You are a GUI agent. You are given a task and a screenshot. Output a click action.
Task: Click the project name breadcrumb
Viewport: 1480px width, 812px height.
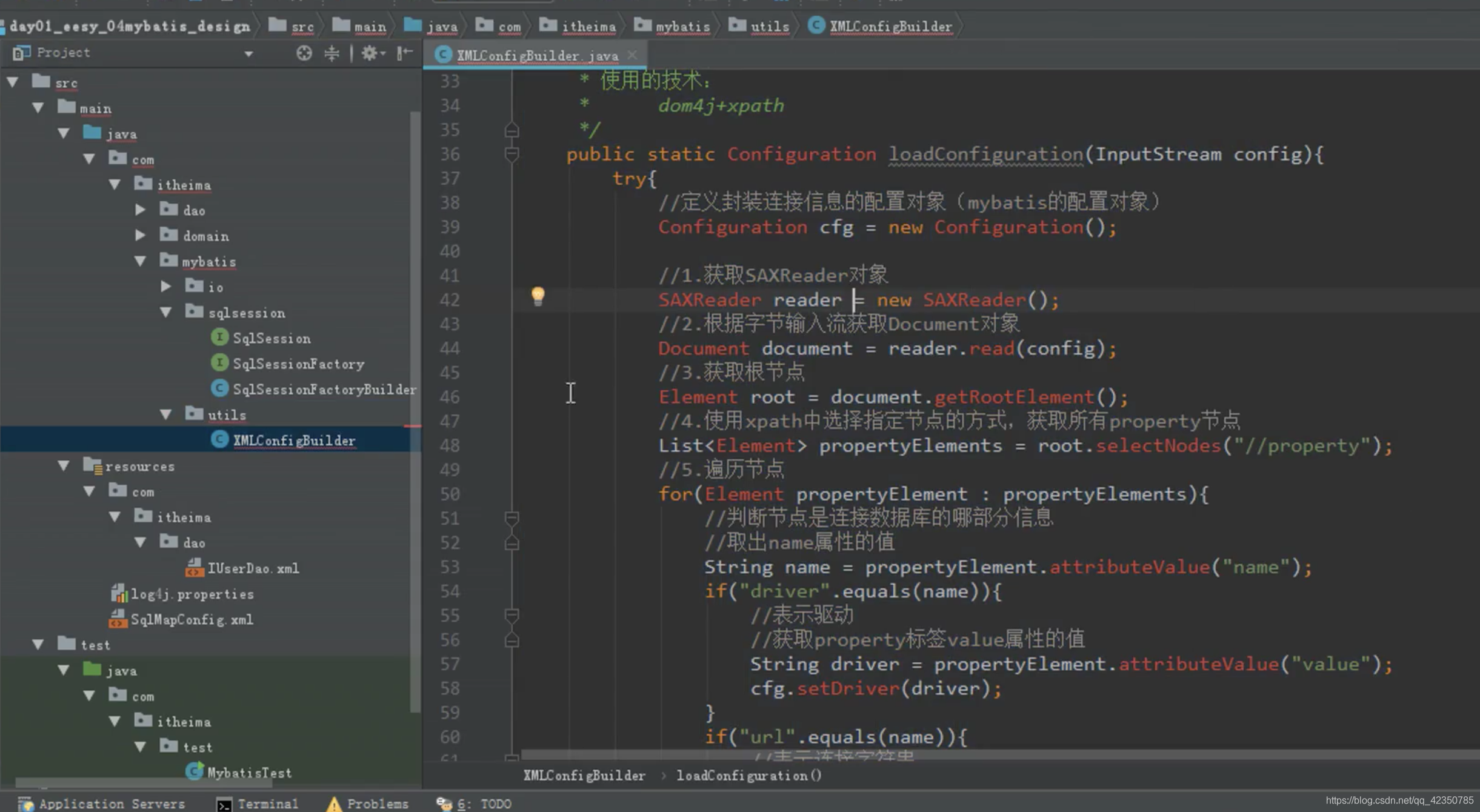point(130,26)
